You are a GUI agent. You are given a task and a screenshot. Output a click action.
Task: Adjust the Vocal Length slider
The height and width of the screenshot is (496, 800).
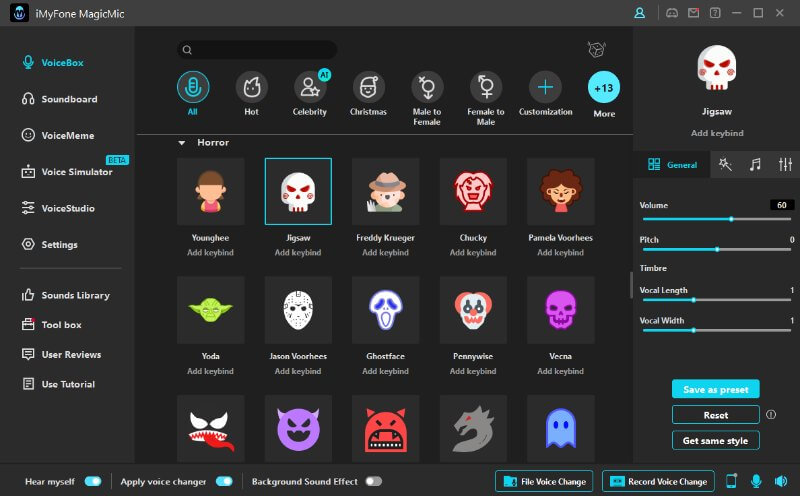[x=716, y=300]
